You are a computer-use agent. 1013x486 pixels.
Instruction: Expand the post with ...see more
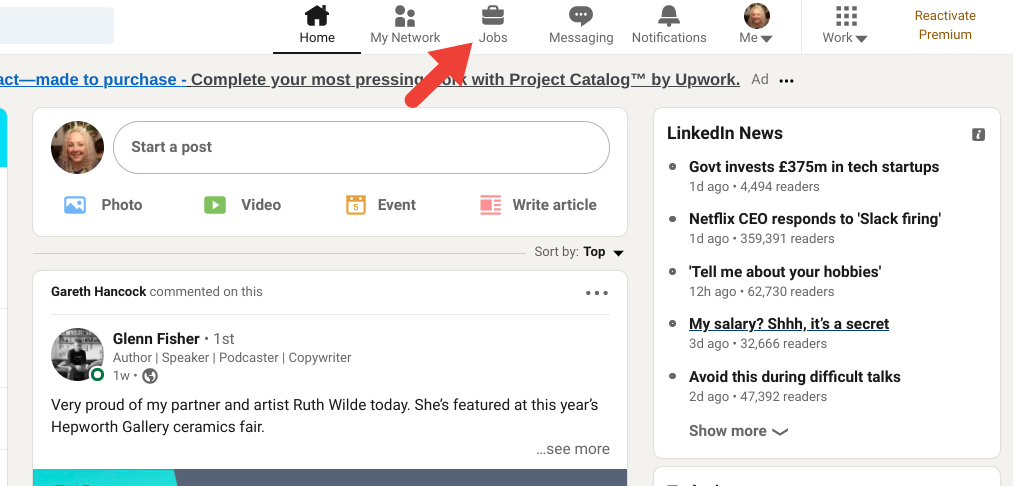coord(572,449)
